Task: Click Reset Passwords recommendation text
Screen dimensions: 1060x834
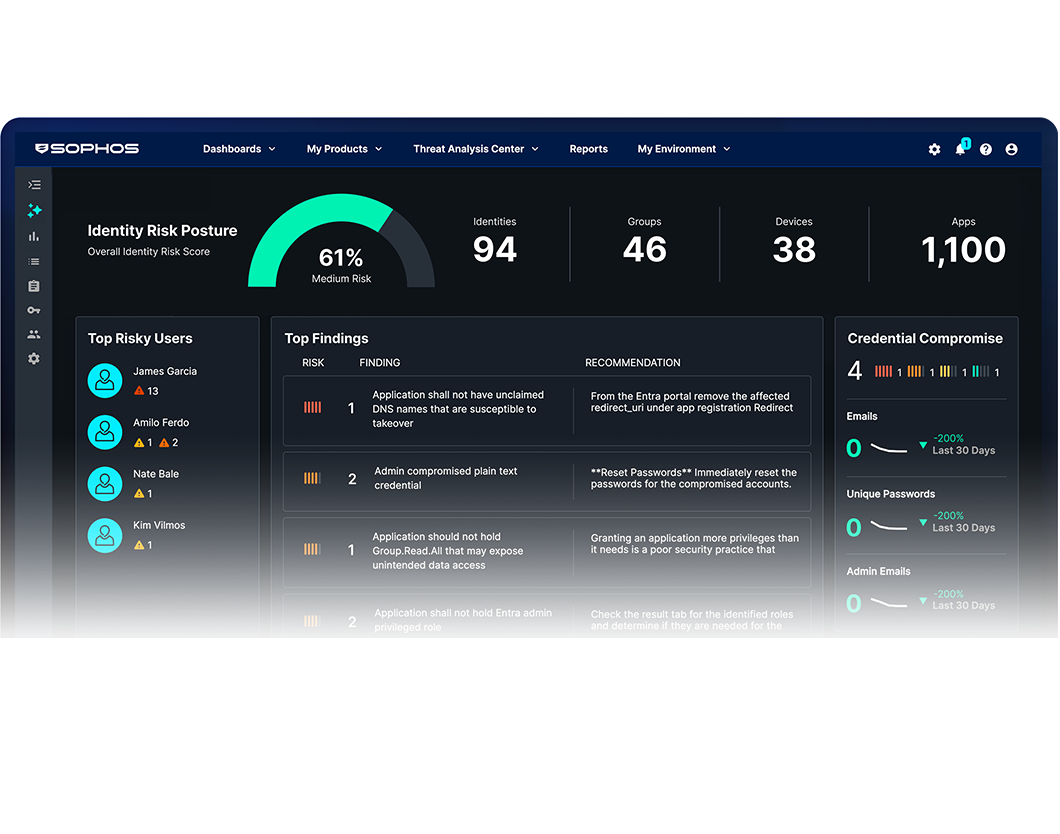Action: [x=694, y=478]
